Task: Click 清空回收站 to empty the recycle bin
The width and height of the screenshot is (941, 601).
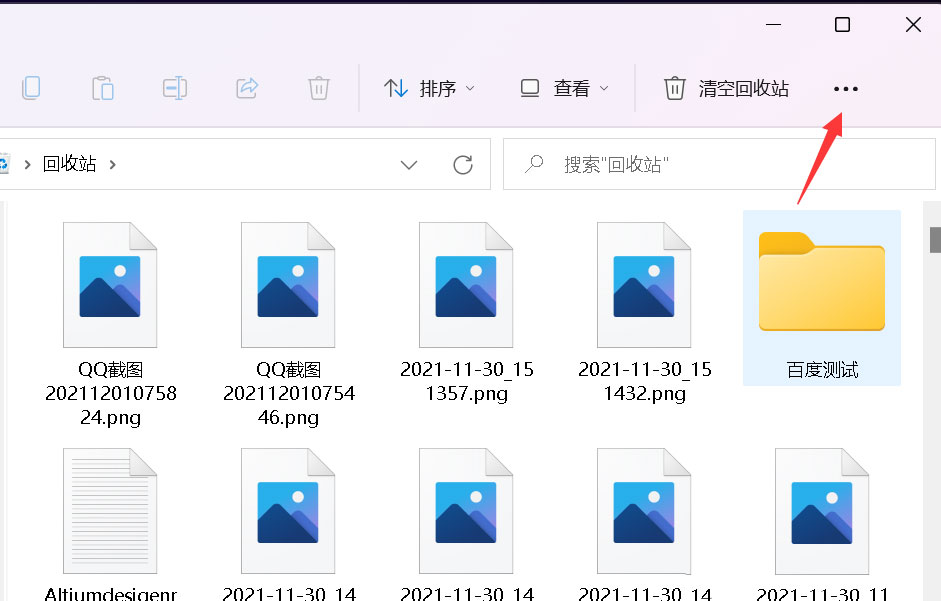Action: pyautogui.click(x=726, y=88)
